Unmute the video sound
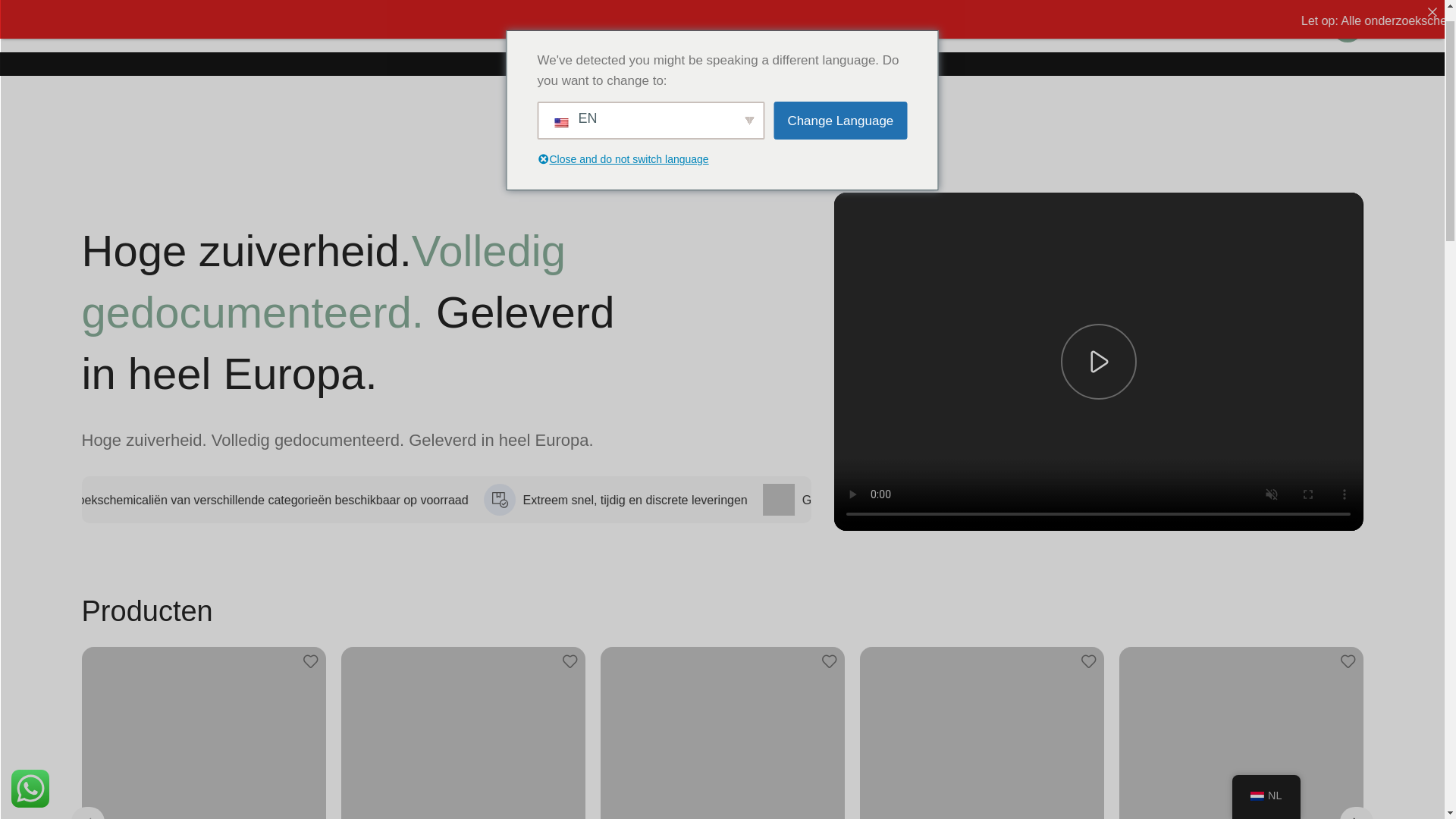The width and height of the screenshot is (1456, 819). coord(1272,494)
